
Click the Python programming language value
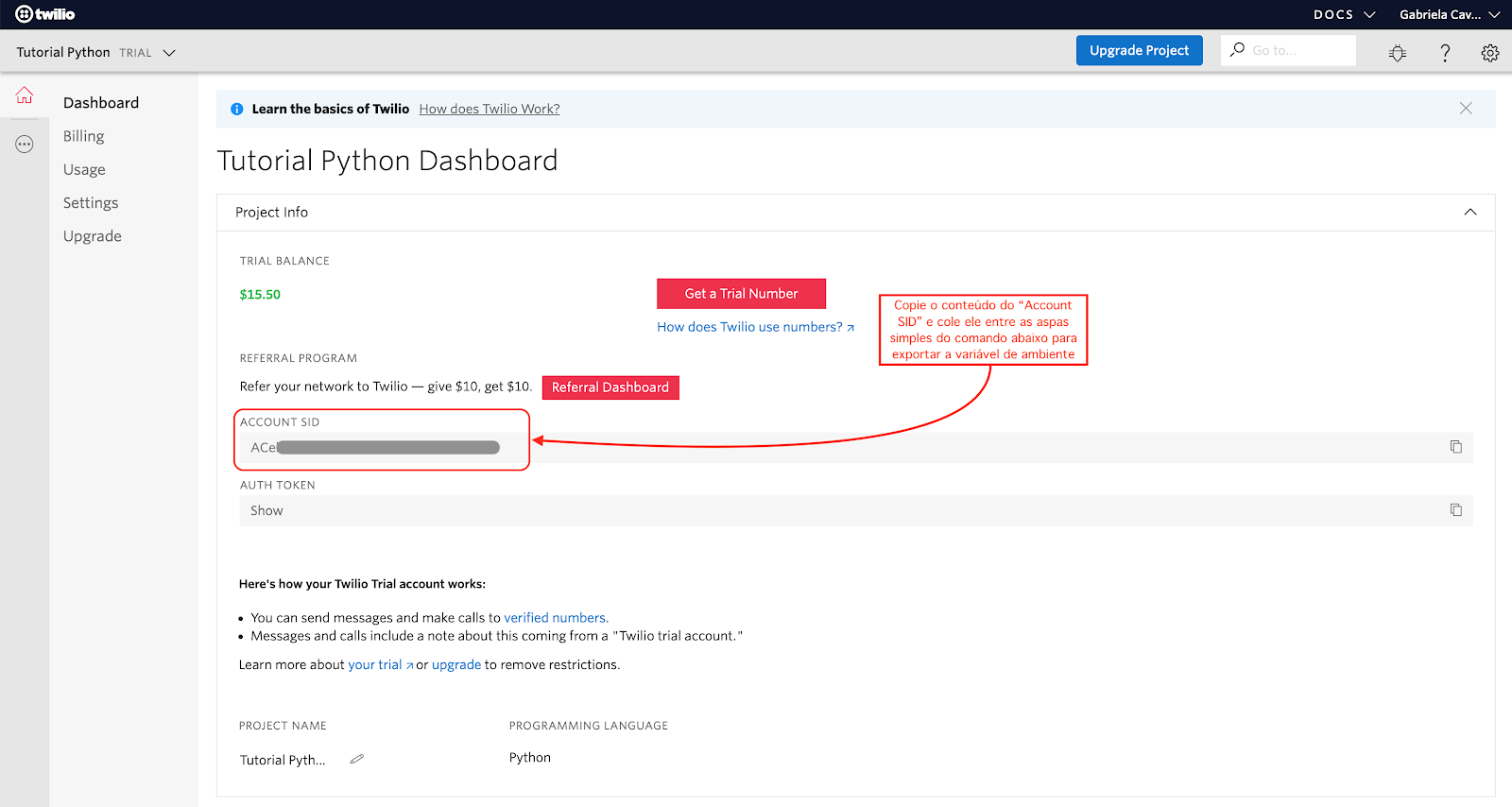(x=530, y=758)
